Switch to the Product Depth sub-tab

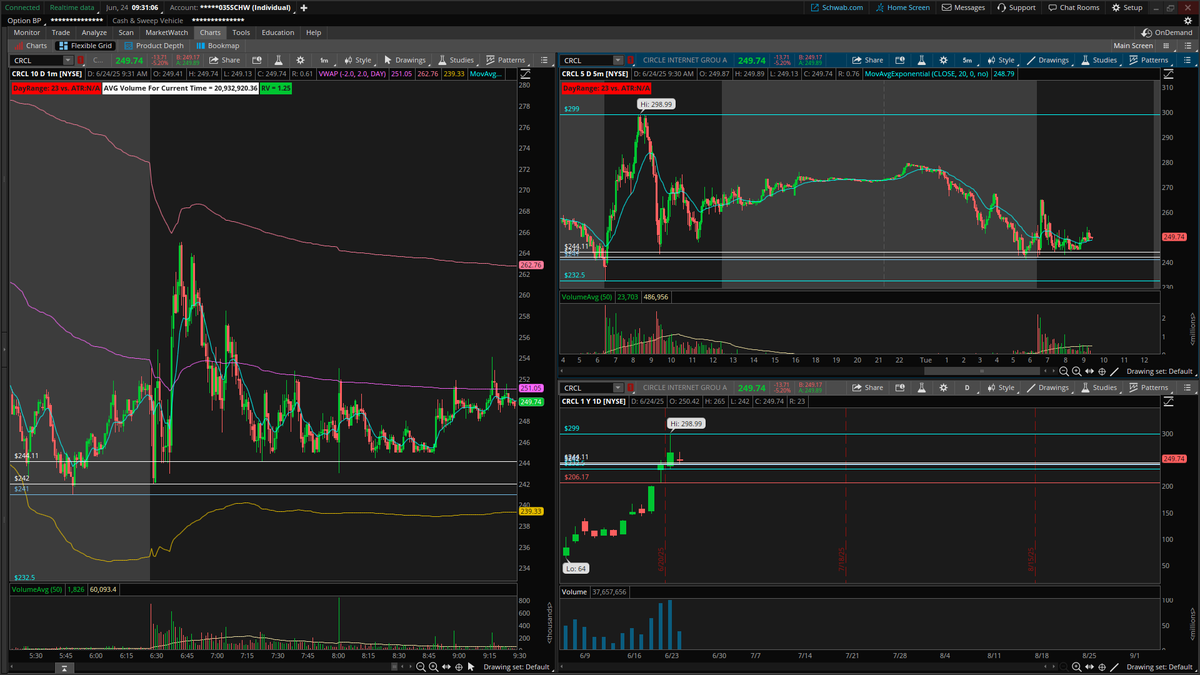(x=153, y=45)
